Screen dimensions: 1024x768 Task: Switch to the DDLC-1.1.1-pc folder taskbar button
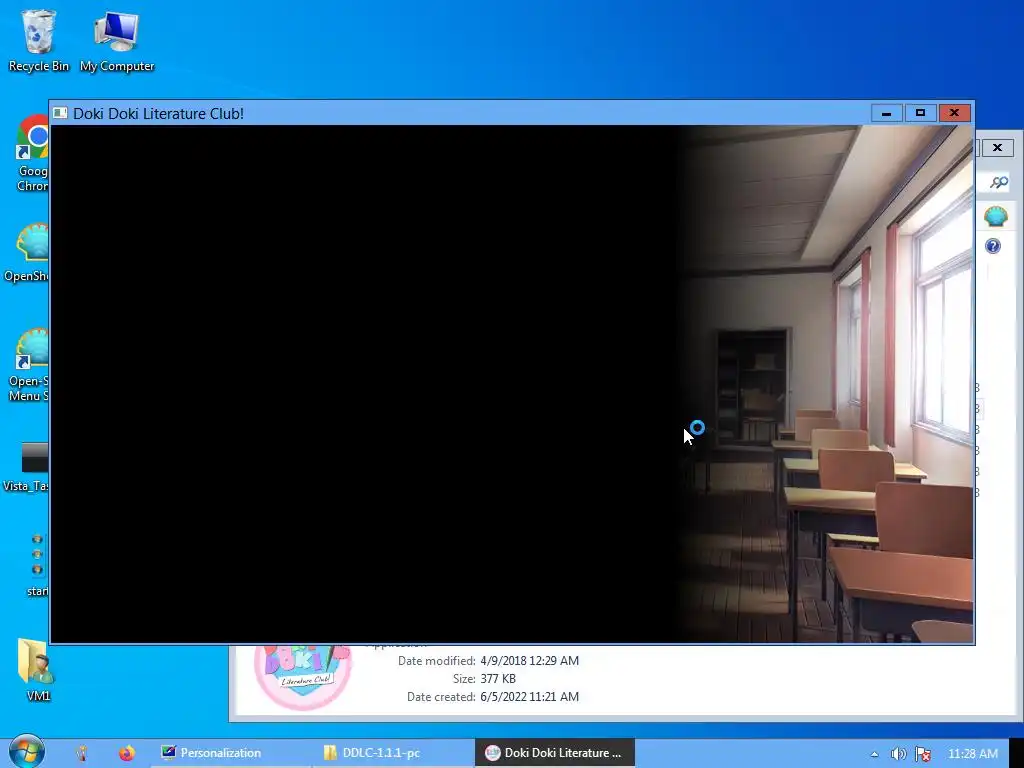click(x=393, y=753)
